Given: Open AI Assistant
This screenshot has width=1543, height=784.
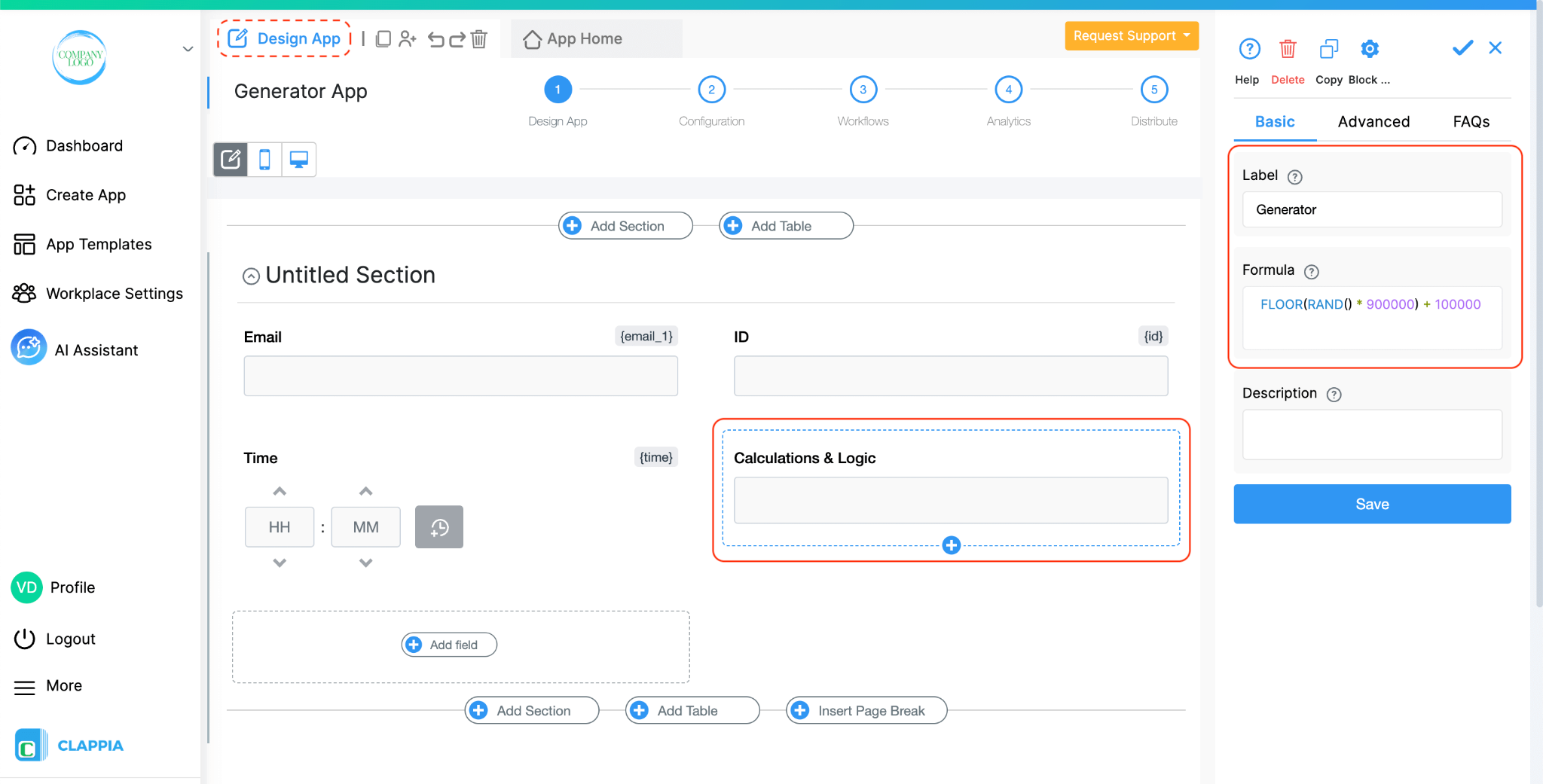Looking at the screenshot, I should pyautogui.click(x=75, y=349).
